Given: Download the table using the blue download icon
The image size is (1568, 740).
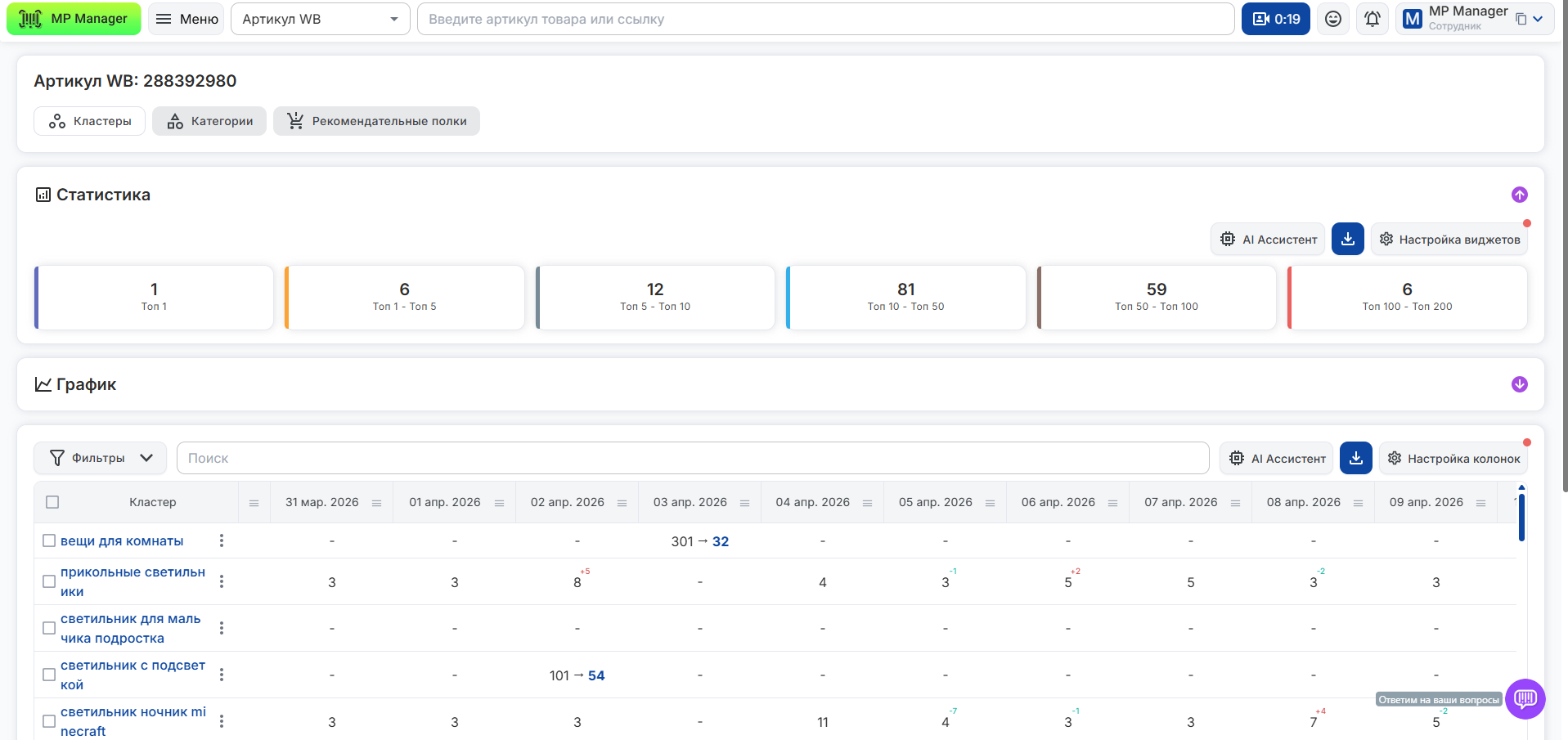Looking at the screenshot, I should [1355, 458].
